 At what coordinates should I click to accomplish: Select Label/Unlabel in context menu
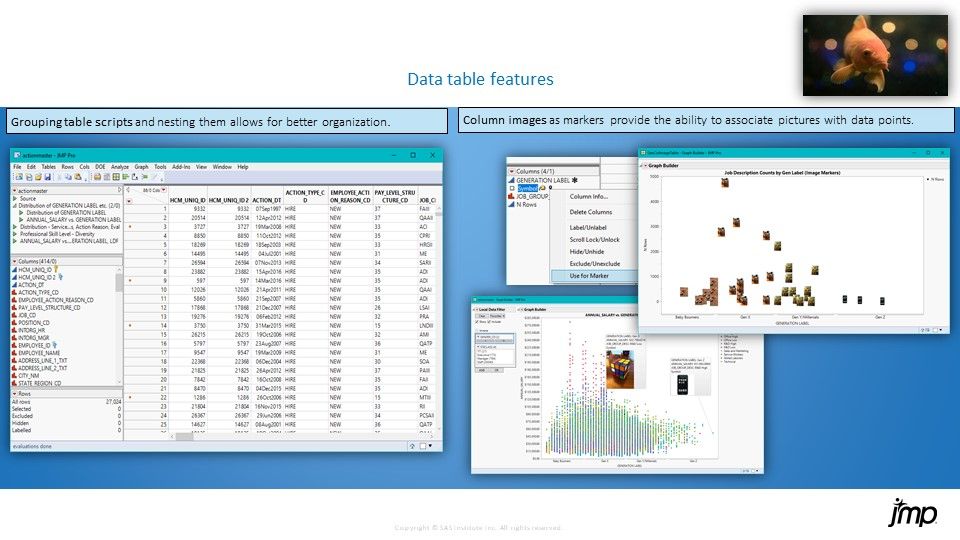588,227
